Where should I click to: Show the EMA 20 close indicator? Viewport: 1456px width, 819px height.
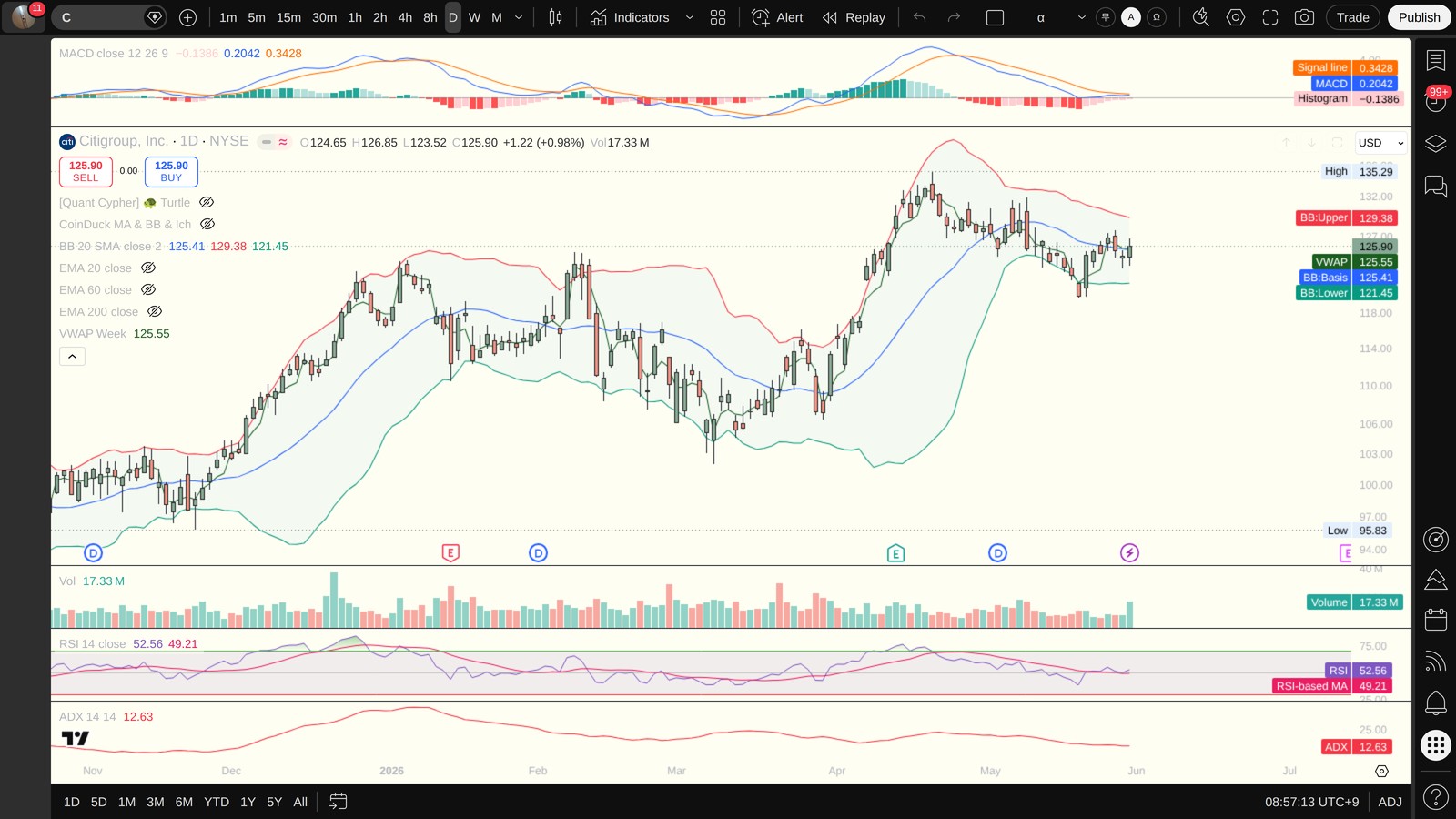coord(148,268)
